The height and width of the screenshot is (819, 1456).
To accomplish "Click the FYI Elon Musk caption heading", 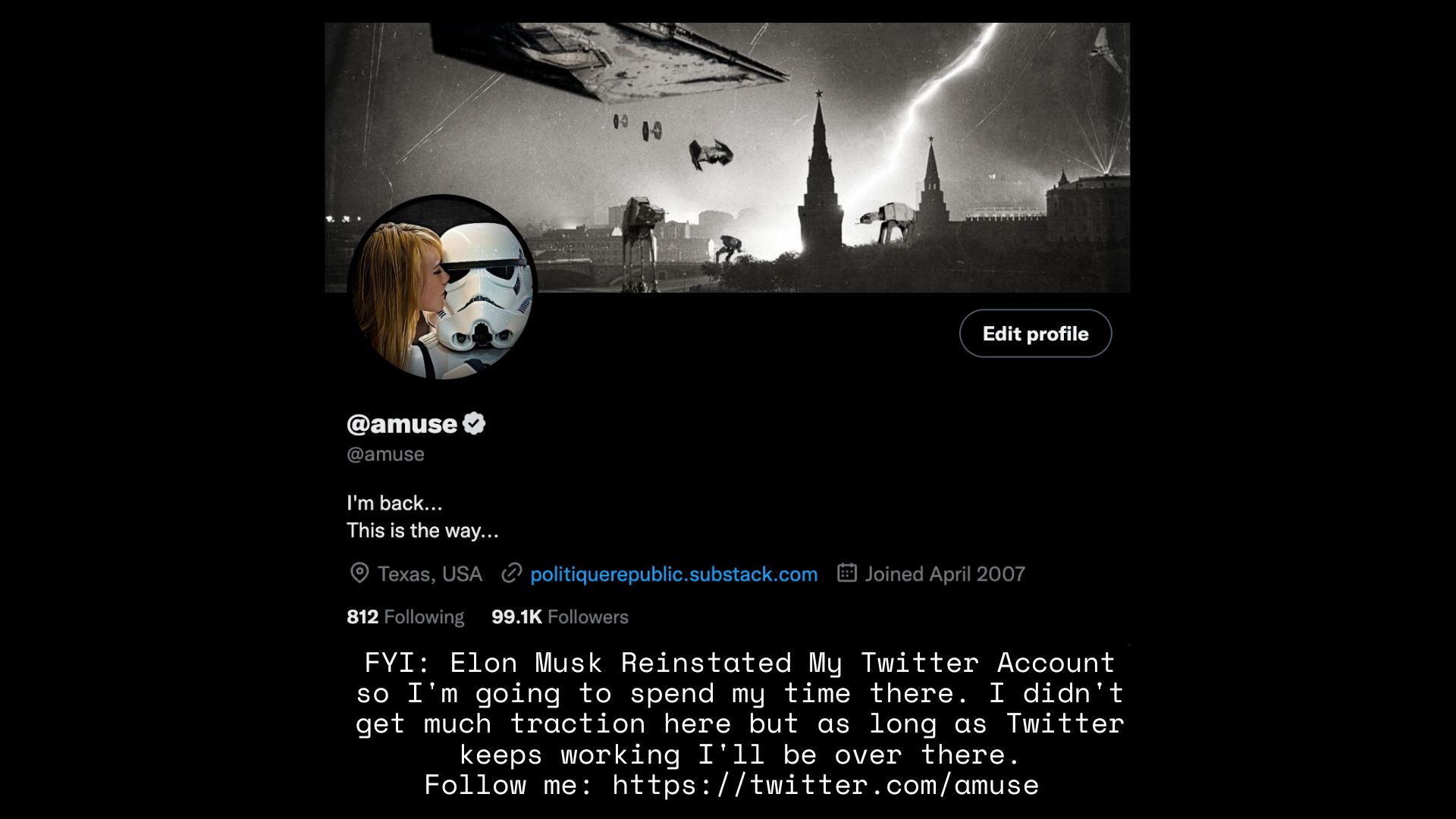I will (x=739, y=663).
